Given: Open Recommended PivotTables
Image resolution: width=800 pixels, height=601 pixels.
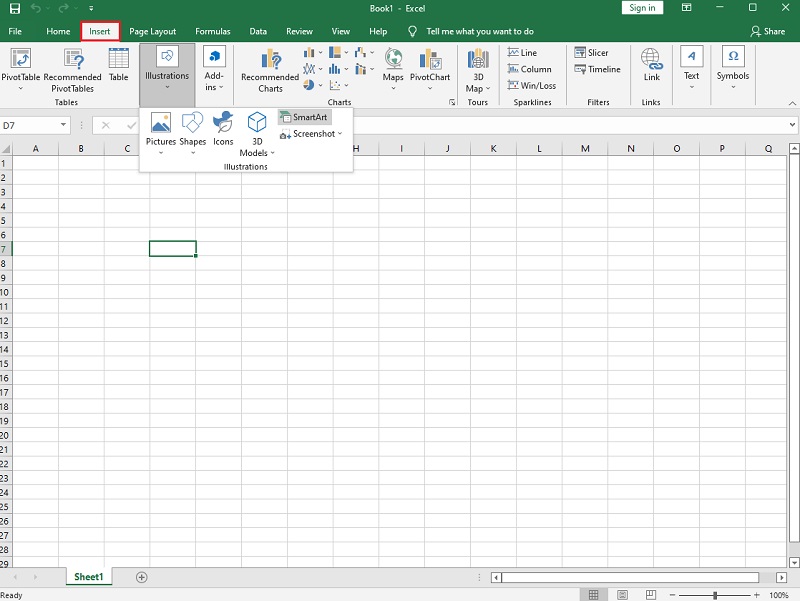Looking at the screenshot, I should tap(72, 69).
